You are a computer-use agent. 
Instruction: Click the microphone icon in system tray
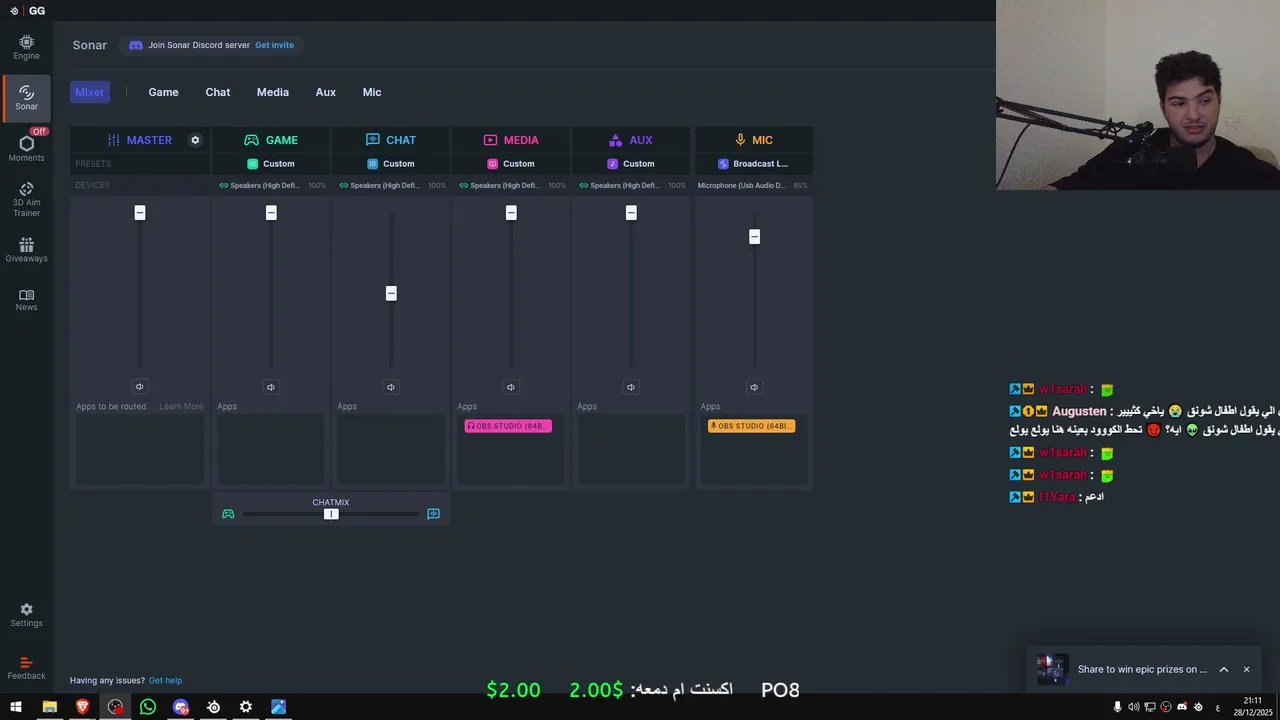(1117, 707)
